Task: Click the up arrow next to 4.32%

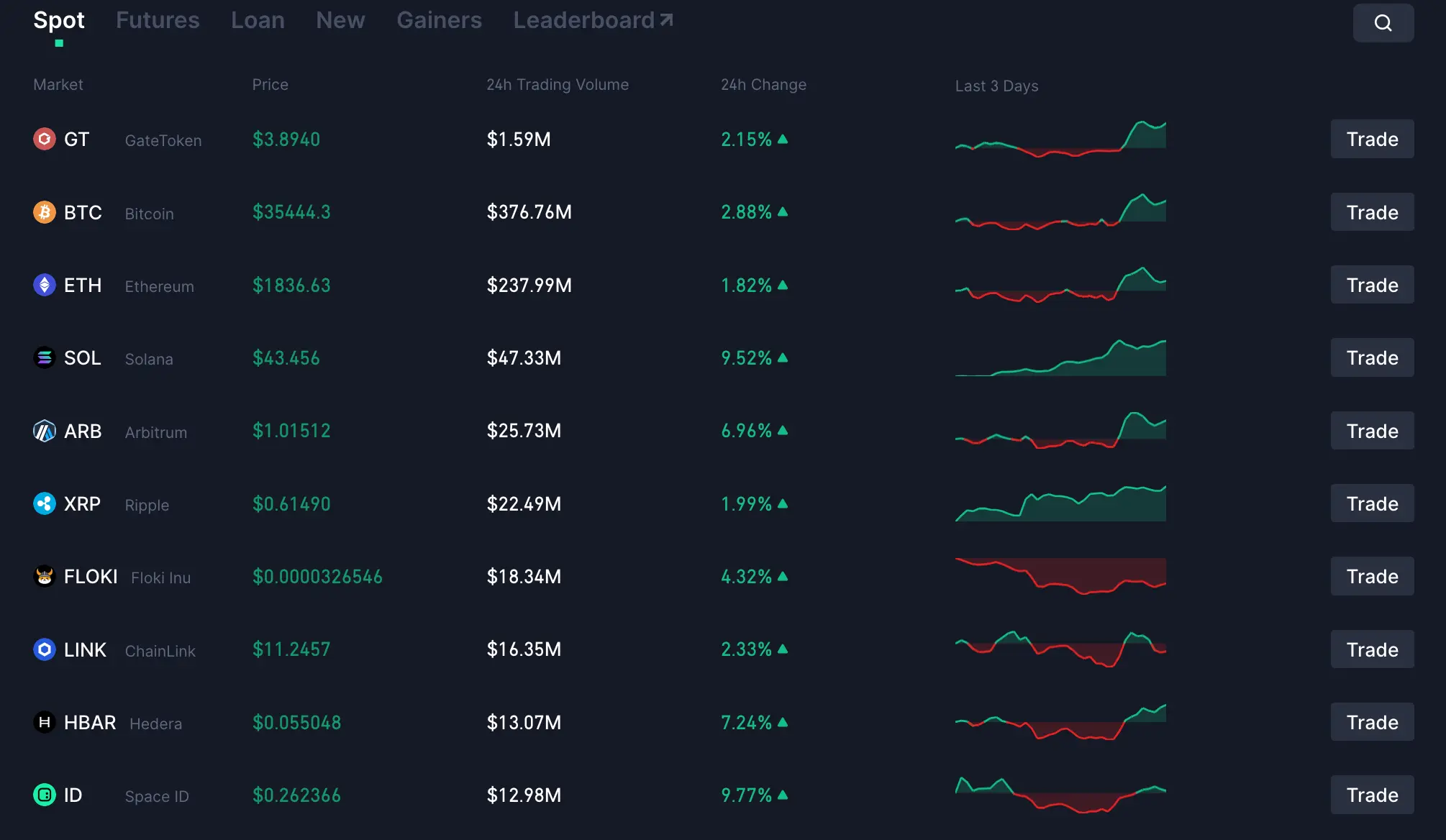Action: pos(783,576)
